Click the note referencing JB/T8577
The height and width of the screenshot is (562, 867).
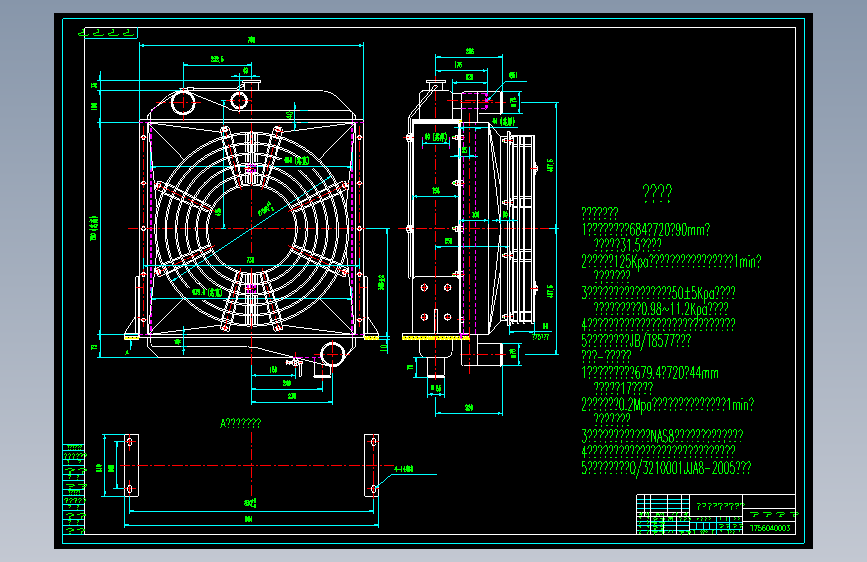point(636,340)
